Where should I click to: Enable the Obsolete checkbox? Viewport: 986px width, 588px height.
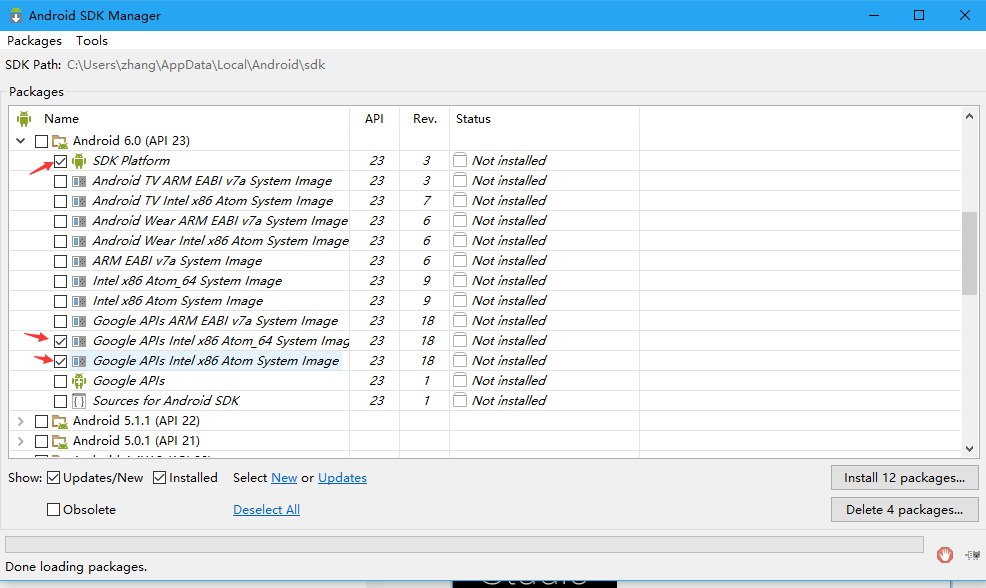(53, 510)
